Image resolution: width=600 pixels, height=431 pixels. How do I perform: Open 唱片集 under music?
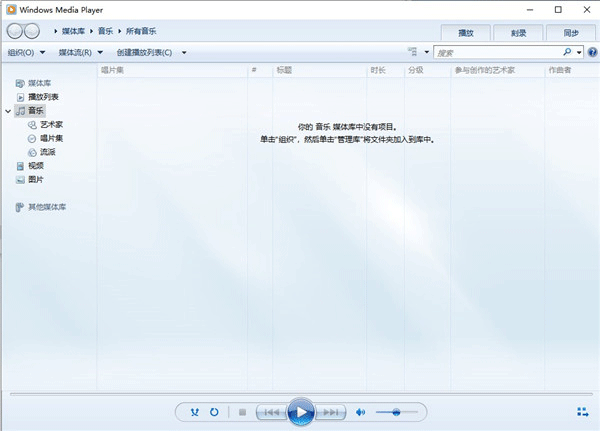(51, 138)
